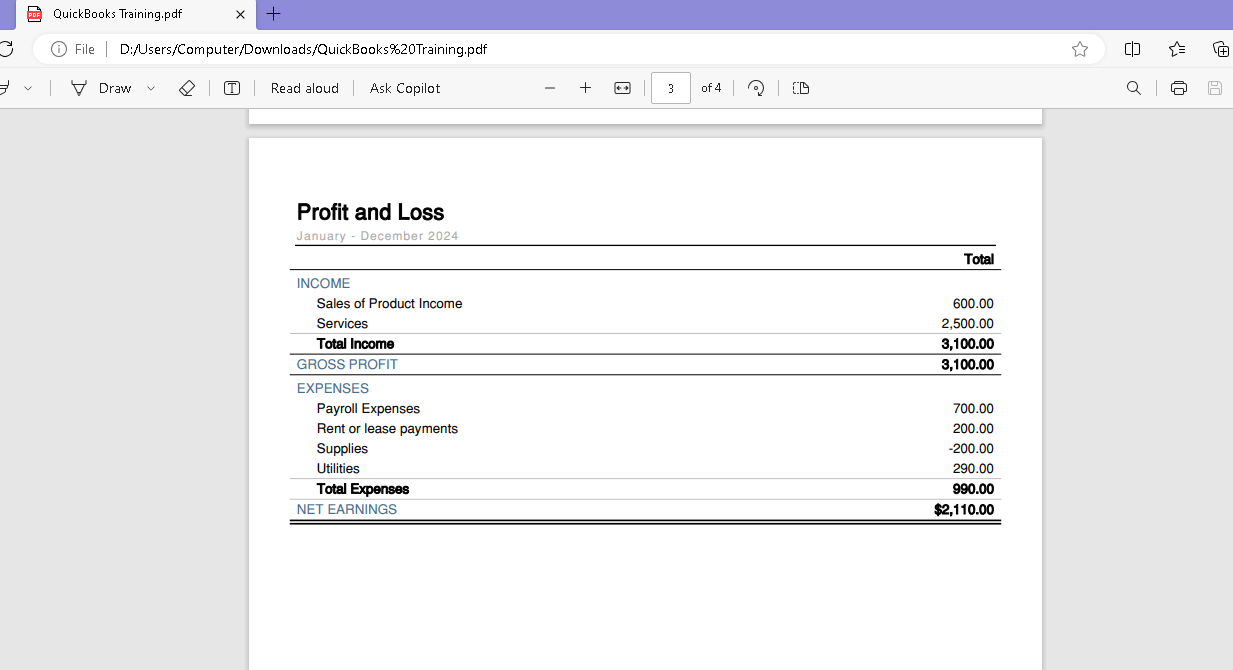1233x670 pixels.
Task: Click the Supplies row label
Action: (342, 448)
